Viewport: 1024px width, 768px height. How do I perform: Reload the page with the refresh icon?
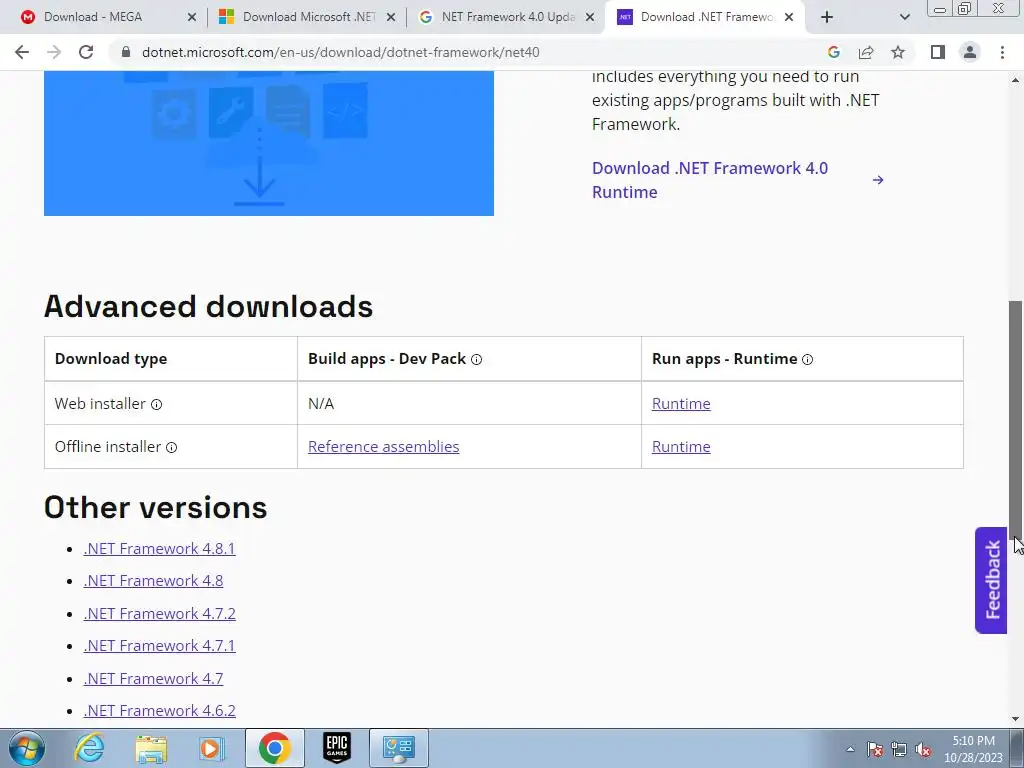(86, 52)
